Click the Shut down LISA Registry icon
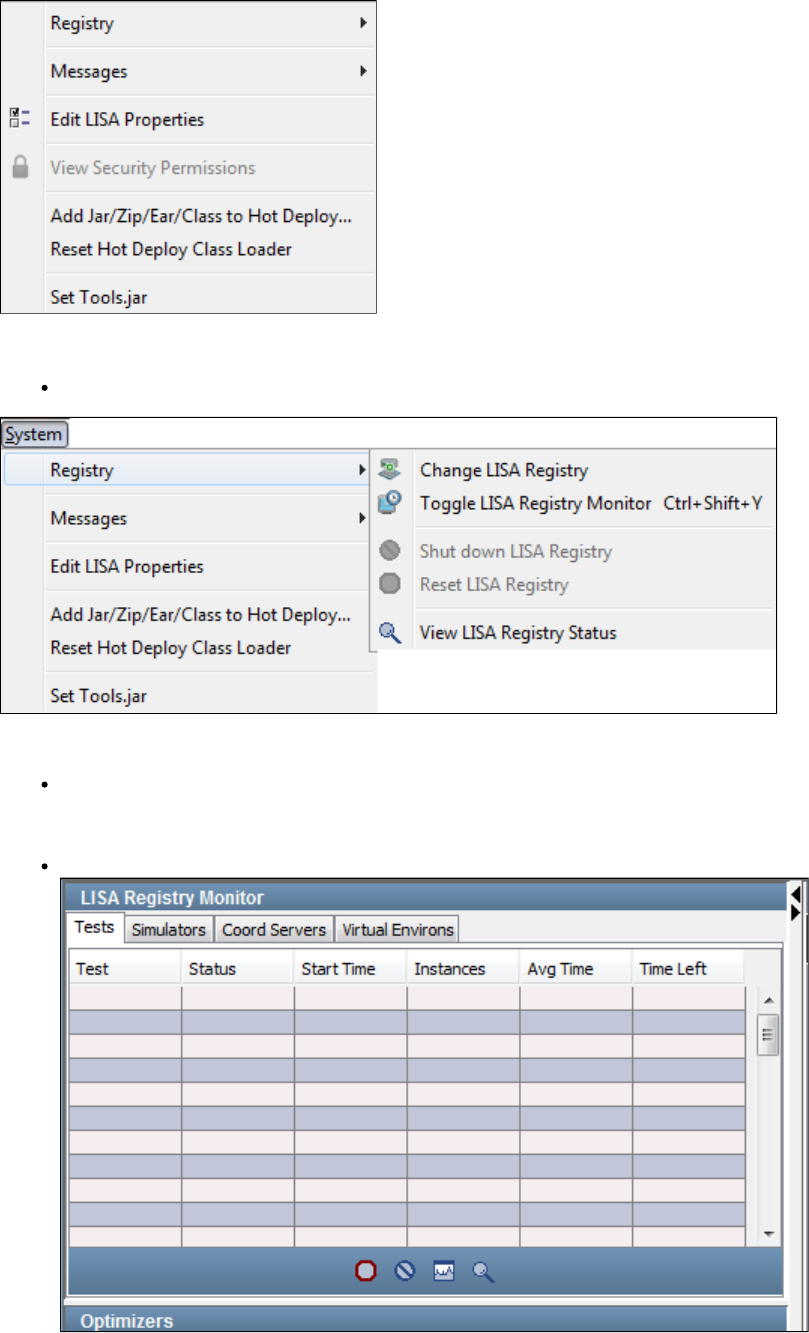 click(390, 551)
